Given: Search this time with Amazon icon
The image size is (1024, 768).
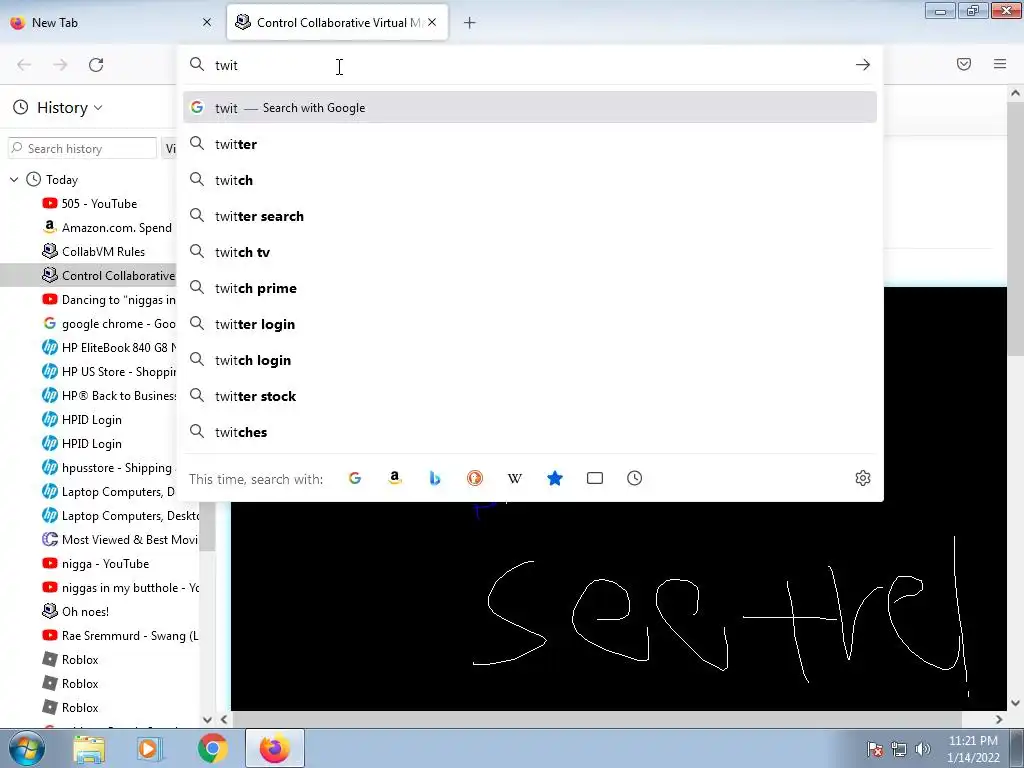Looking at the screenshot, I should [x=394, y=479].
